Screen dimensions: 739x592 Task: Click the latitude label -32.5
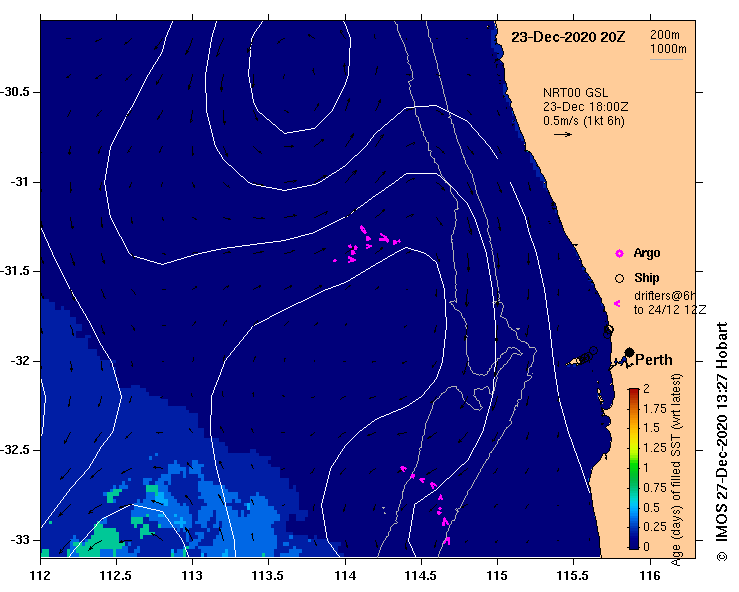tap(17, 450)
